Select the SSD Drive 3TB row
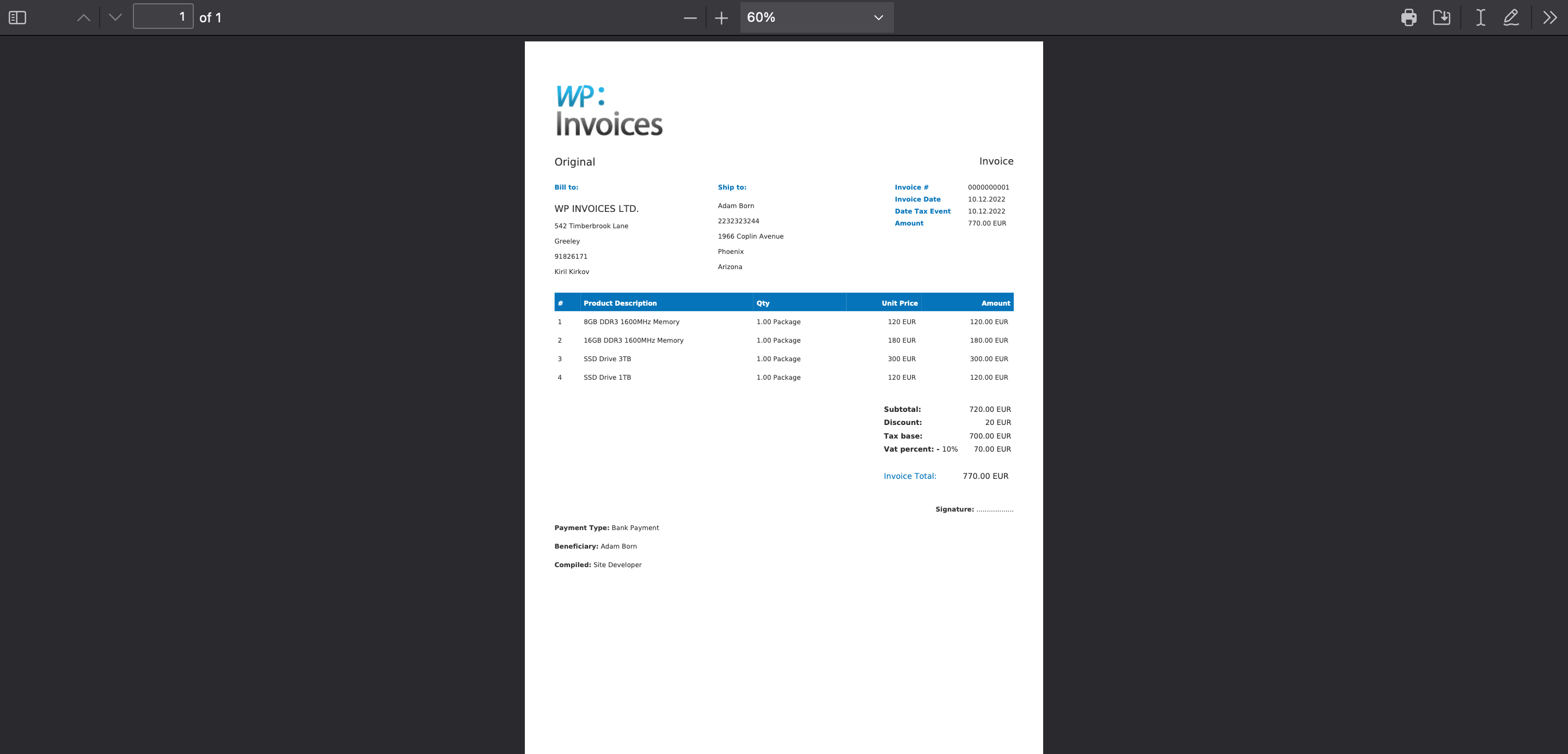Image resolution: width=1568 pixels, height=754 pixels. tap(607, 358)
